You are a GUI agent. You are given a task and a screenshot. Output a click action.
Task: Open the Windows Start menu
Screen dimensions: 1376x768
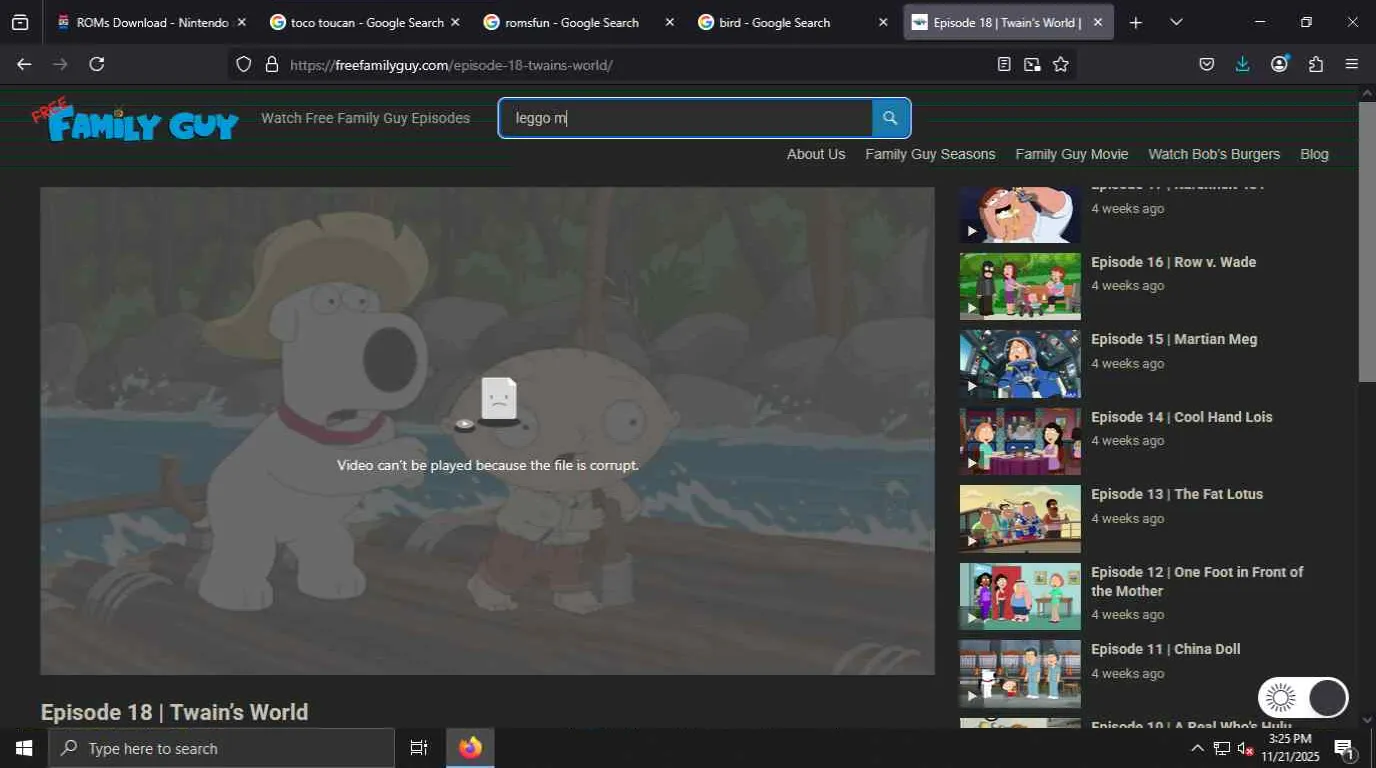[24, 748]
